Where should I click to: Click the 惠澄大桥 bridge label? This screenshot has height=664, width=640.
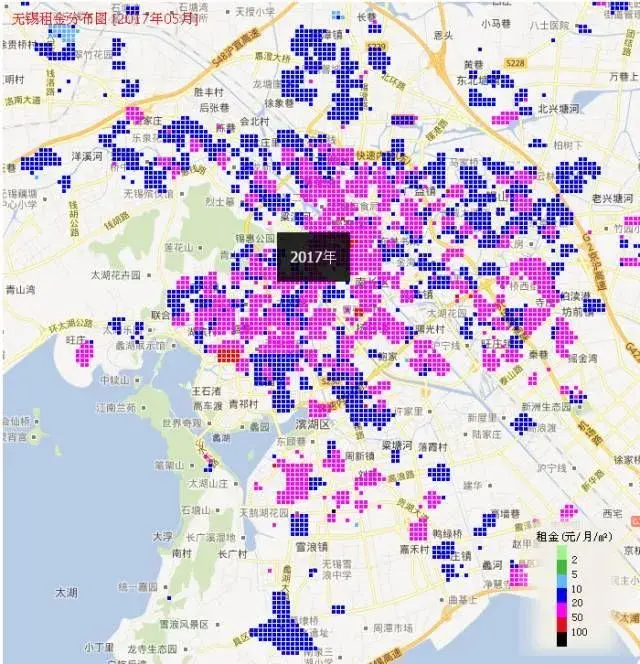point(273,58)
